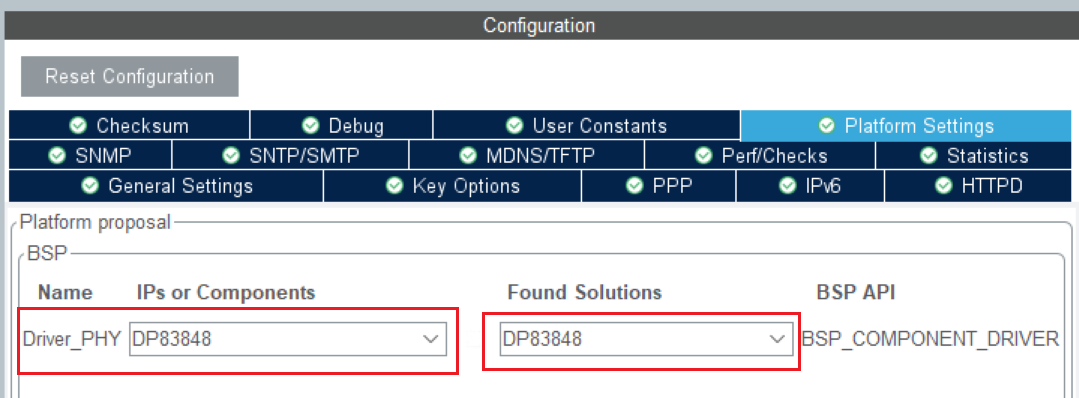Screen dimensions: 1079x398
Task: Click the green check icon beside HTTPD
Action: point(944,186)
